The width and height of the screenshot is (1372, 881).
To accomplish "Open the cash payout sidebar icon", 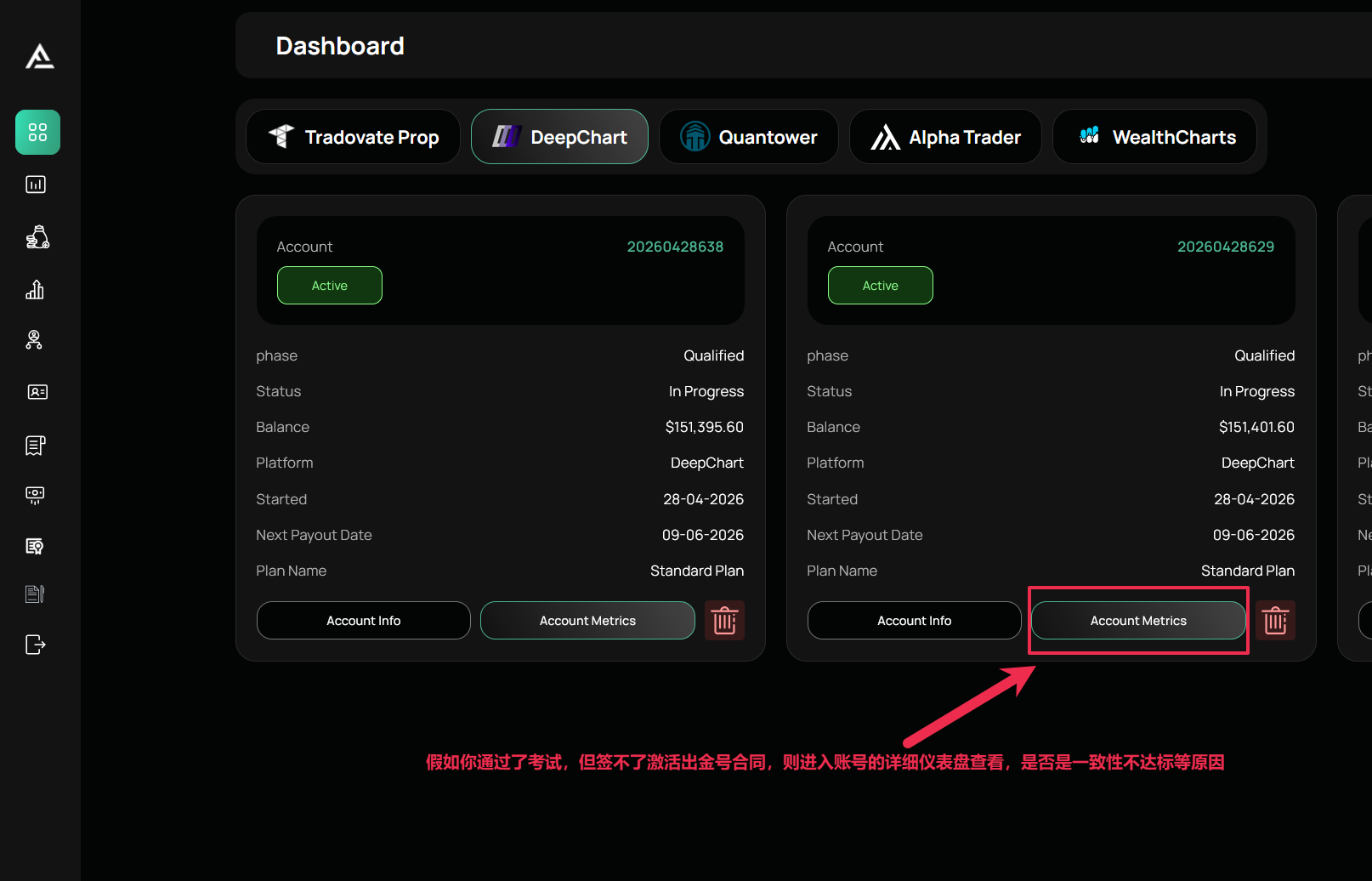I will click(35, 495).
